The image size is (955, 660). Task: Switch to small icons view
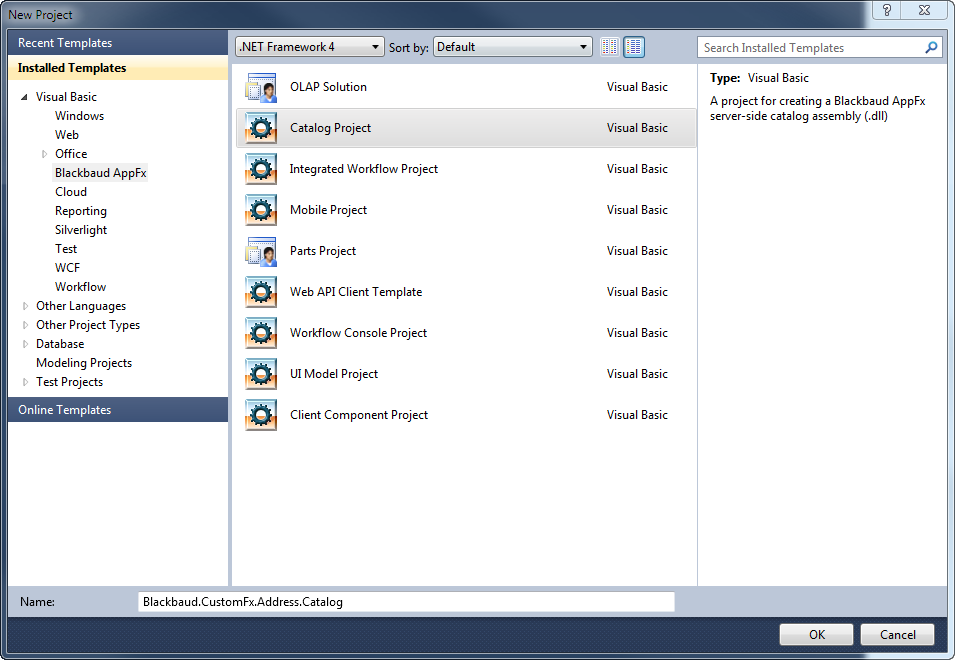(610, 47)
